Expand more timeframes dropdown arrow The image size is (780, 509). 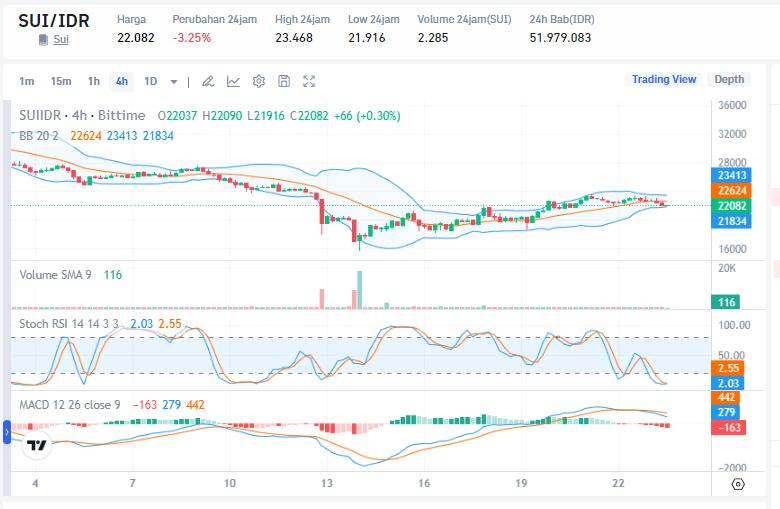point(174,81)
